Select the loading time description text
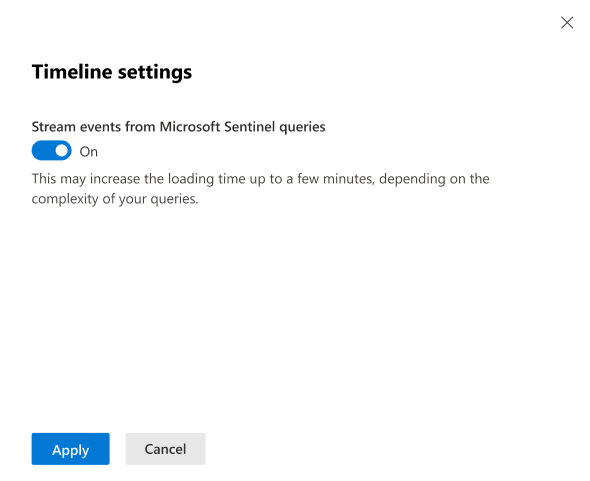This screenshot has height=481, width=590. pos(260,189)
